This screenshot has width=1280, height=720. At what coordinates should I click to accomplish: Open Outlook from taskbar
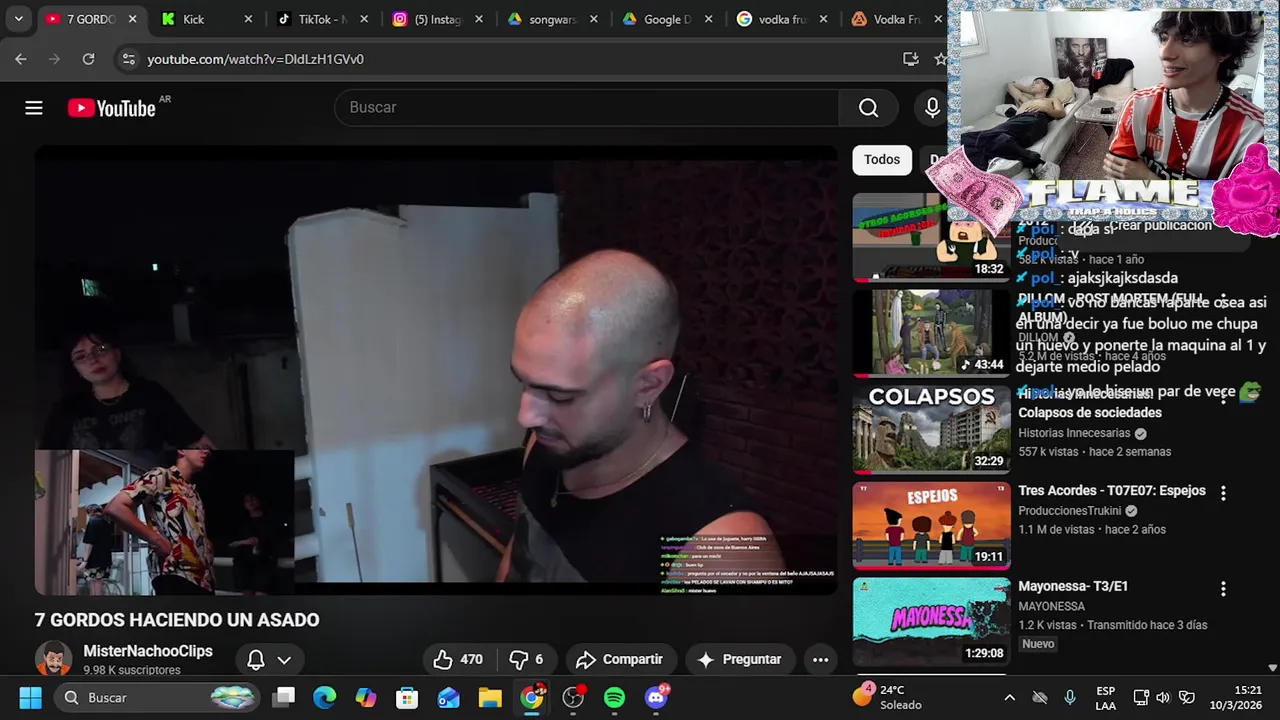click(448, 697)
